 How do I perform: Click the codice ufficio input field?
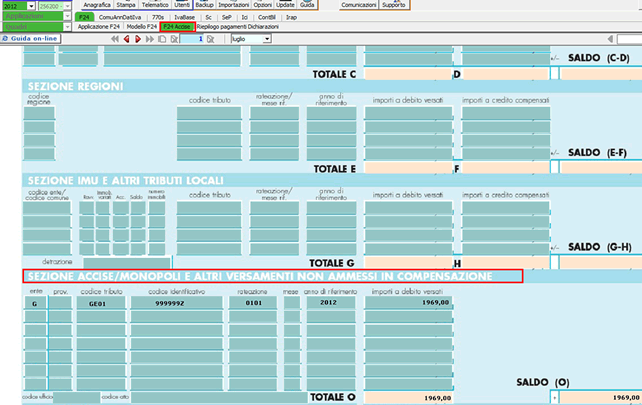[x=77, y=397]
